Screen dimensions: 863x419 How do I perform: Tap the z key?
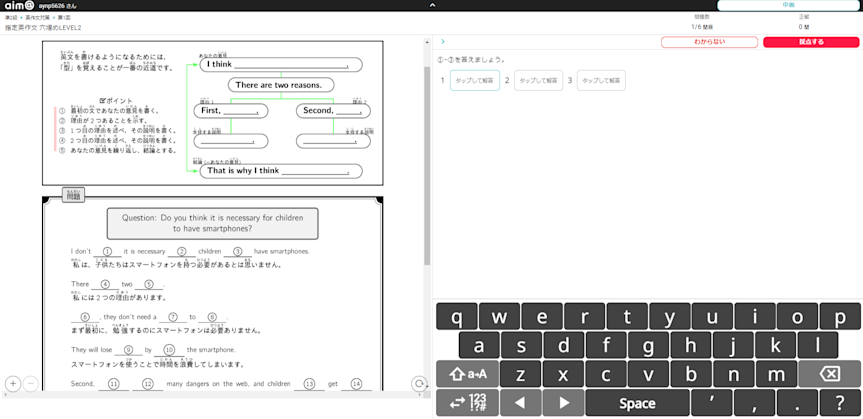click(x=521, y=374)
